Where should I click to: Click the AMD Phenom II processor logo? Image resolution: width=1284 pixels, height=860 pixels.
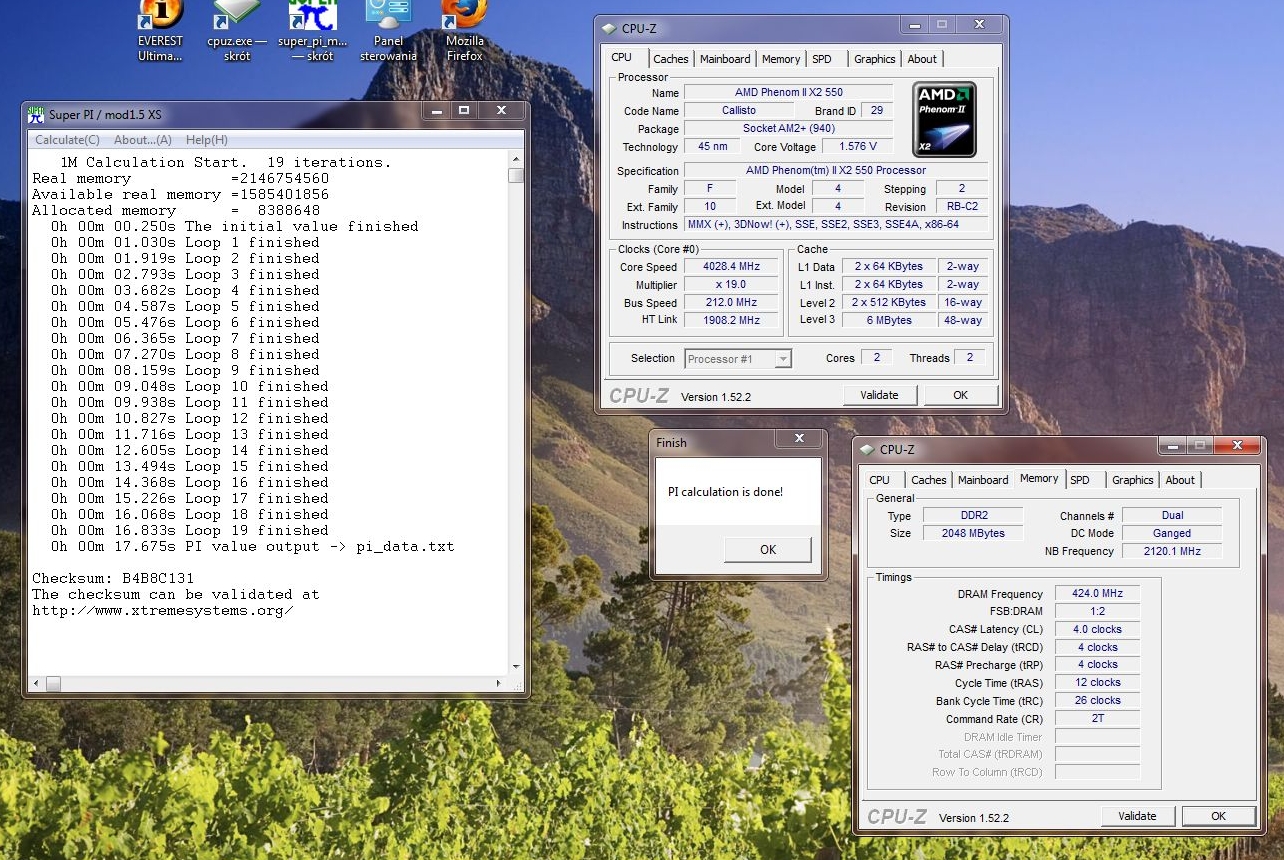tap(944, 120)
